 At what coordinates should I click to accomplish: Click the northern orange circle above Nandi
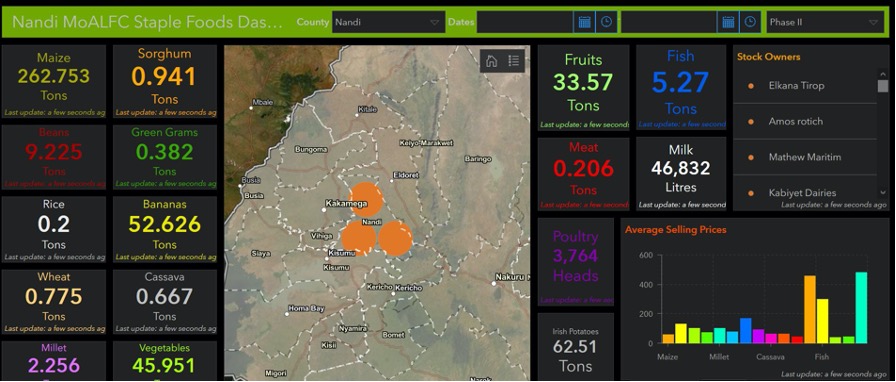point(366,200)
